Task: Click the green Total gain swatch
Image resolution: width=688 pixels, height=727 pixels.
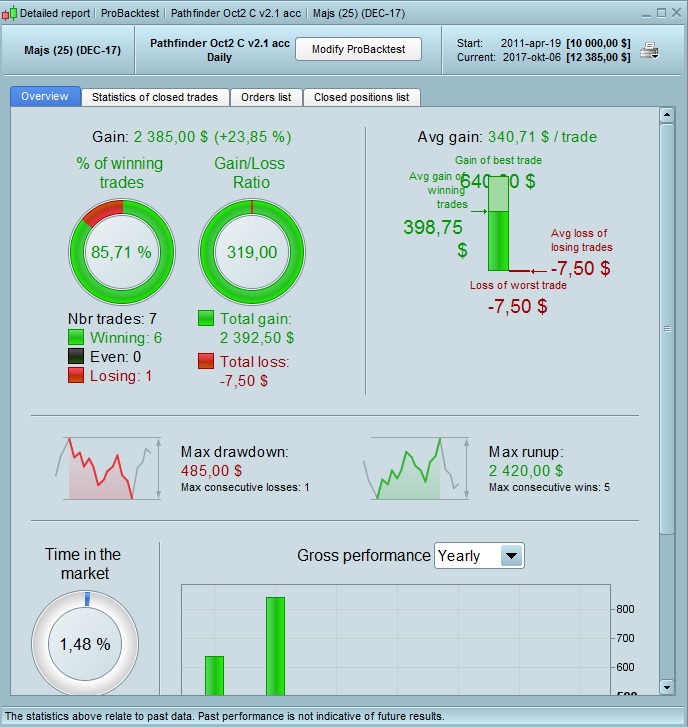Action: [x=206, y=318]
